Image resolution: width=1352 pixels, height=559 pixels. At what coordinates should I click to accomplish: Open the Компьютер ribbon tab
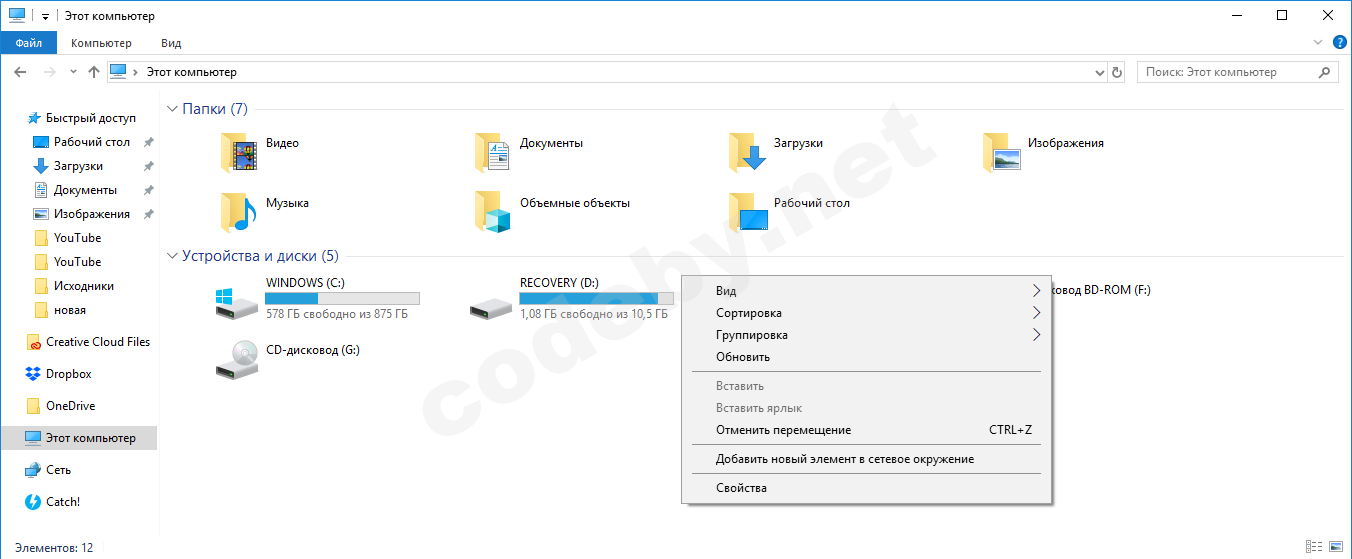pyautogui.click(x=101, y=43)
